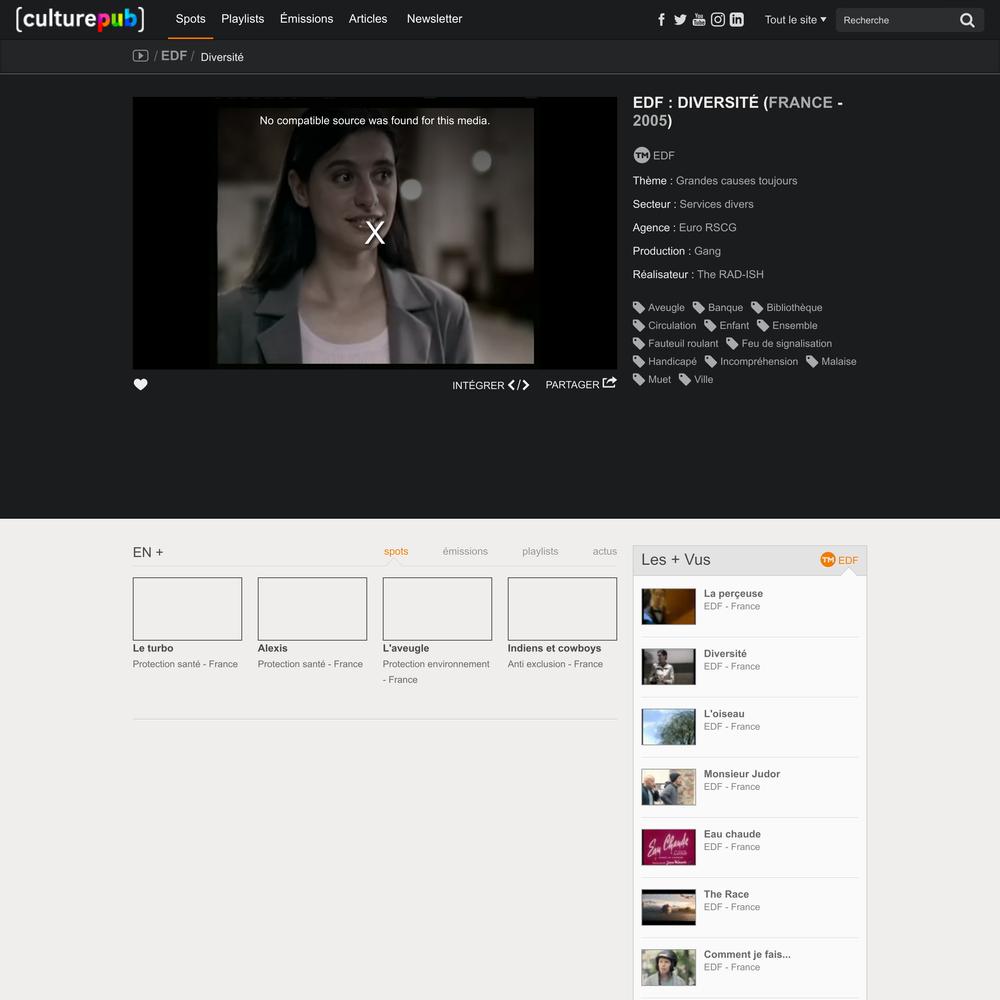
Task: Open The Race thumbnail
Action: click(x=668, y=907)
